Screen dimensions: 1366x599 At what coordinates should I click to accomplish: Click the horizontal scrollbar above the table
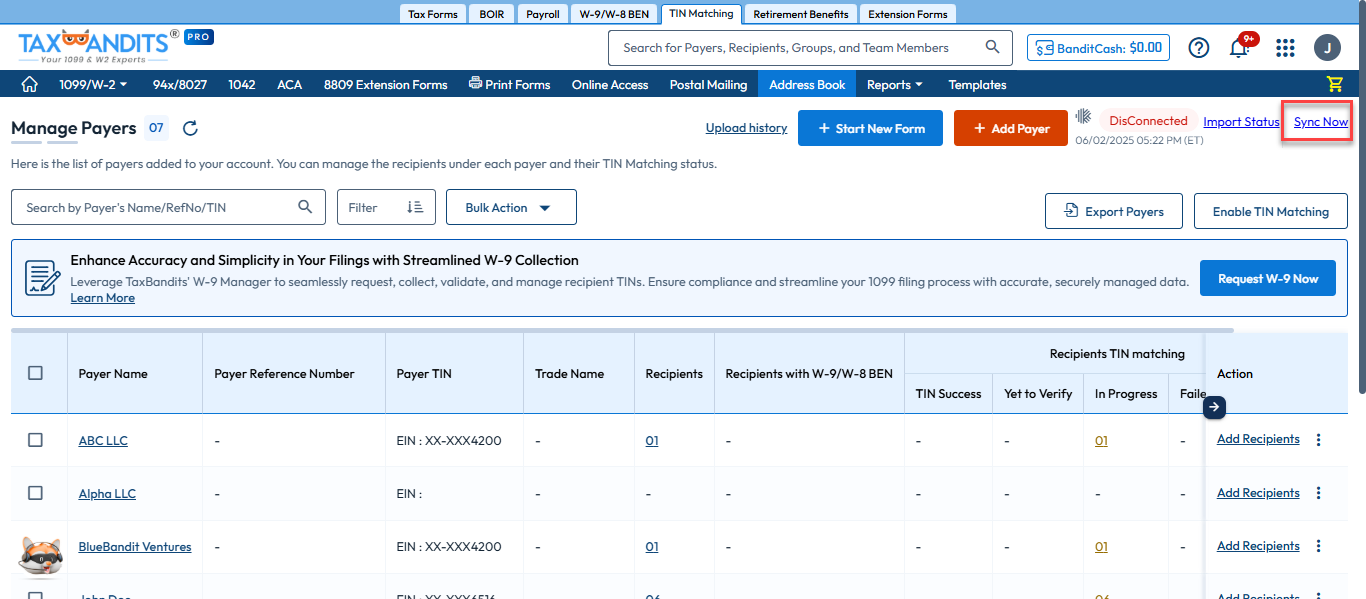tap(622, 329)
